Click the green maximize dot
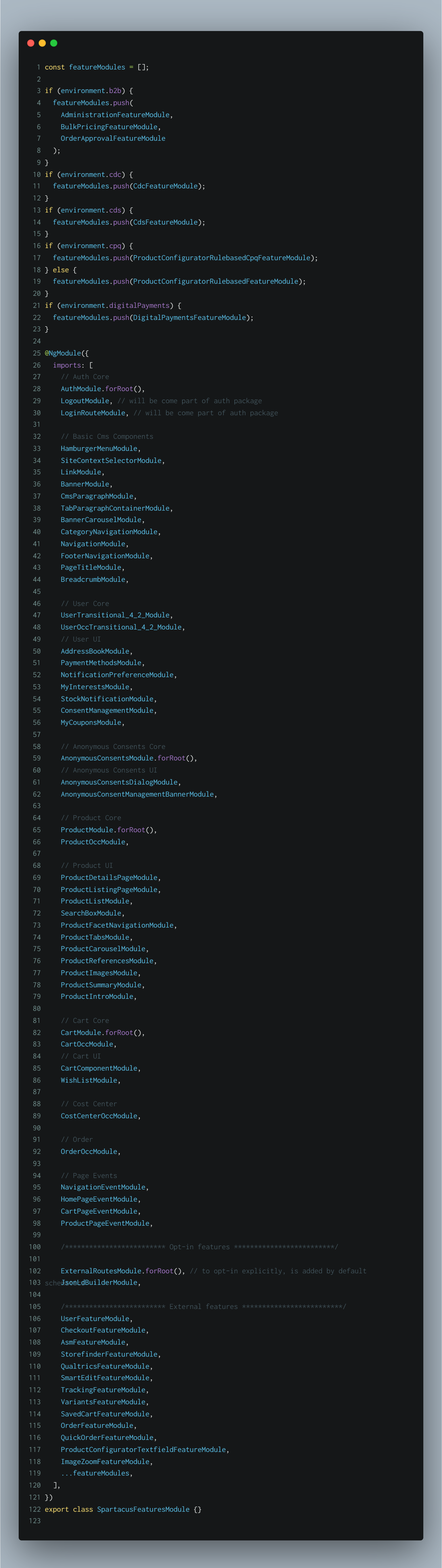This screenshot has height=1568, width=442. tap(53, 43)
